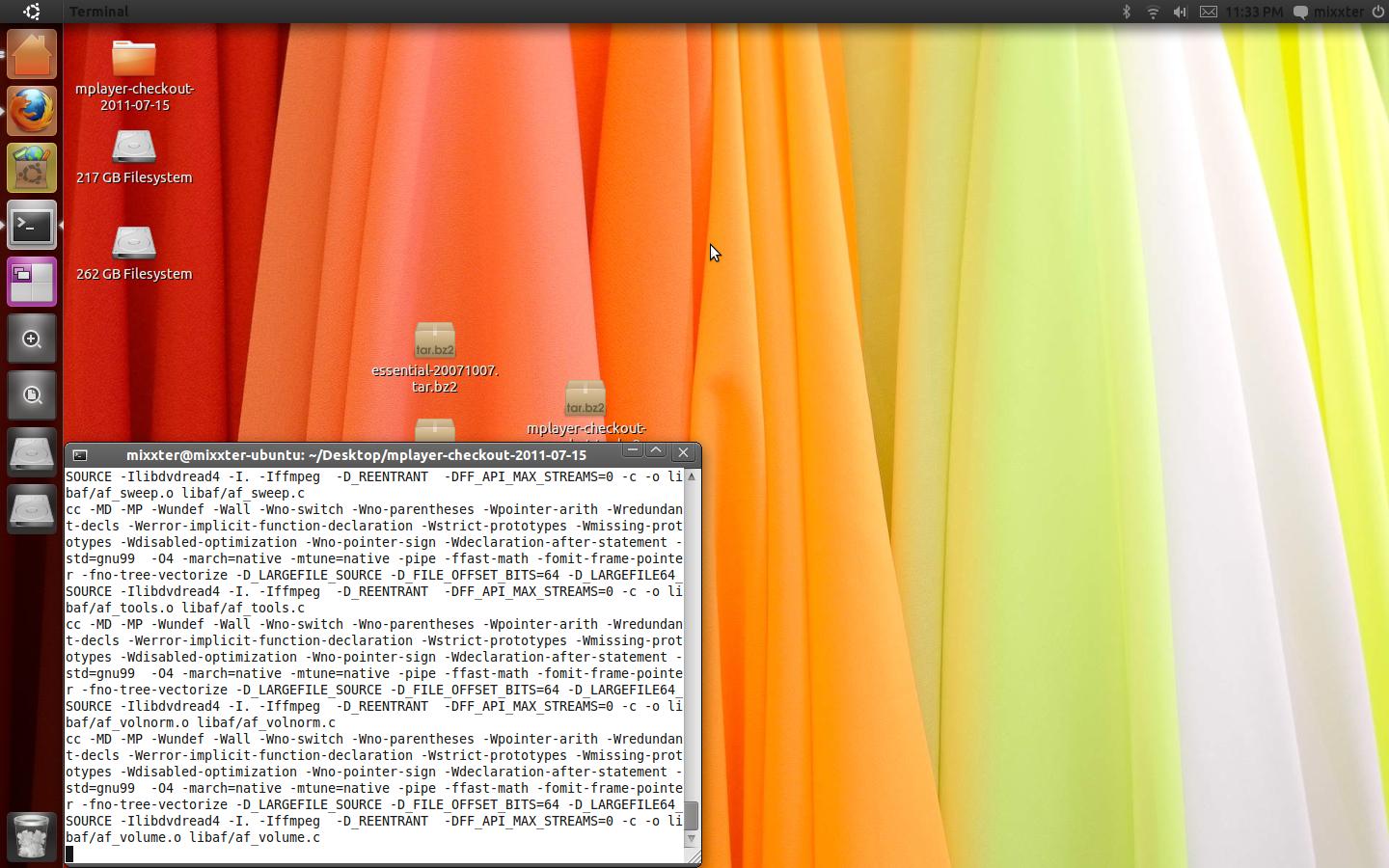Maximize the terminal window

(656, 451)
